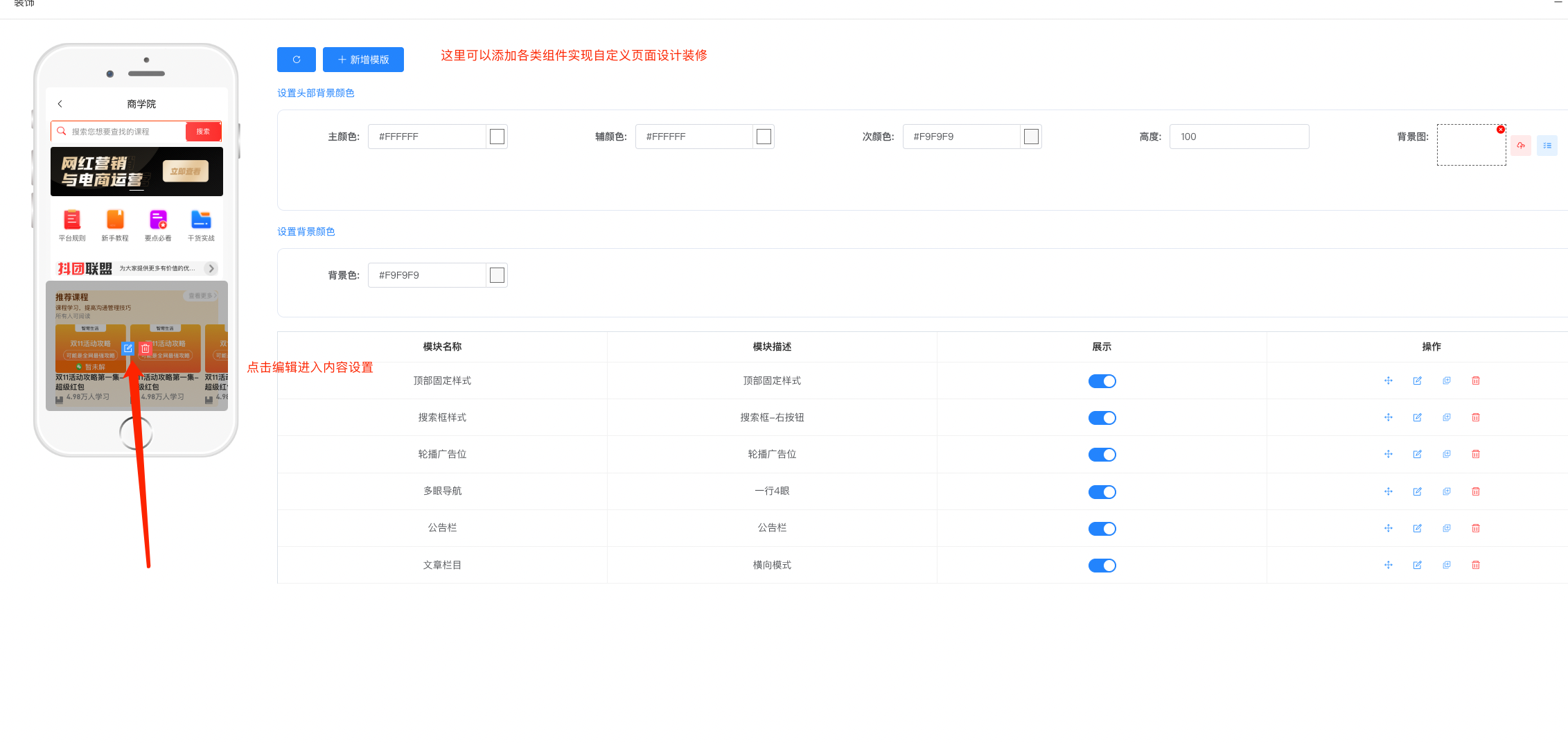Click the upload background image icon
The width and height of the screenshot is (1568, 743).
[1521, 146]
